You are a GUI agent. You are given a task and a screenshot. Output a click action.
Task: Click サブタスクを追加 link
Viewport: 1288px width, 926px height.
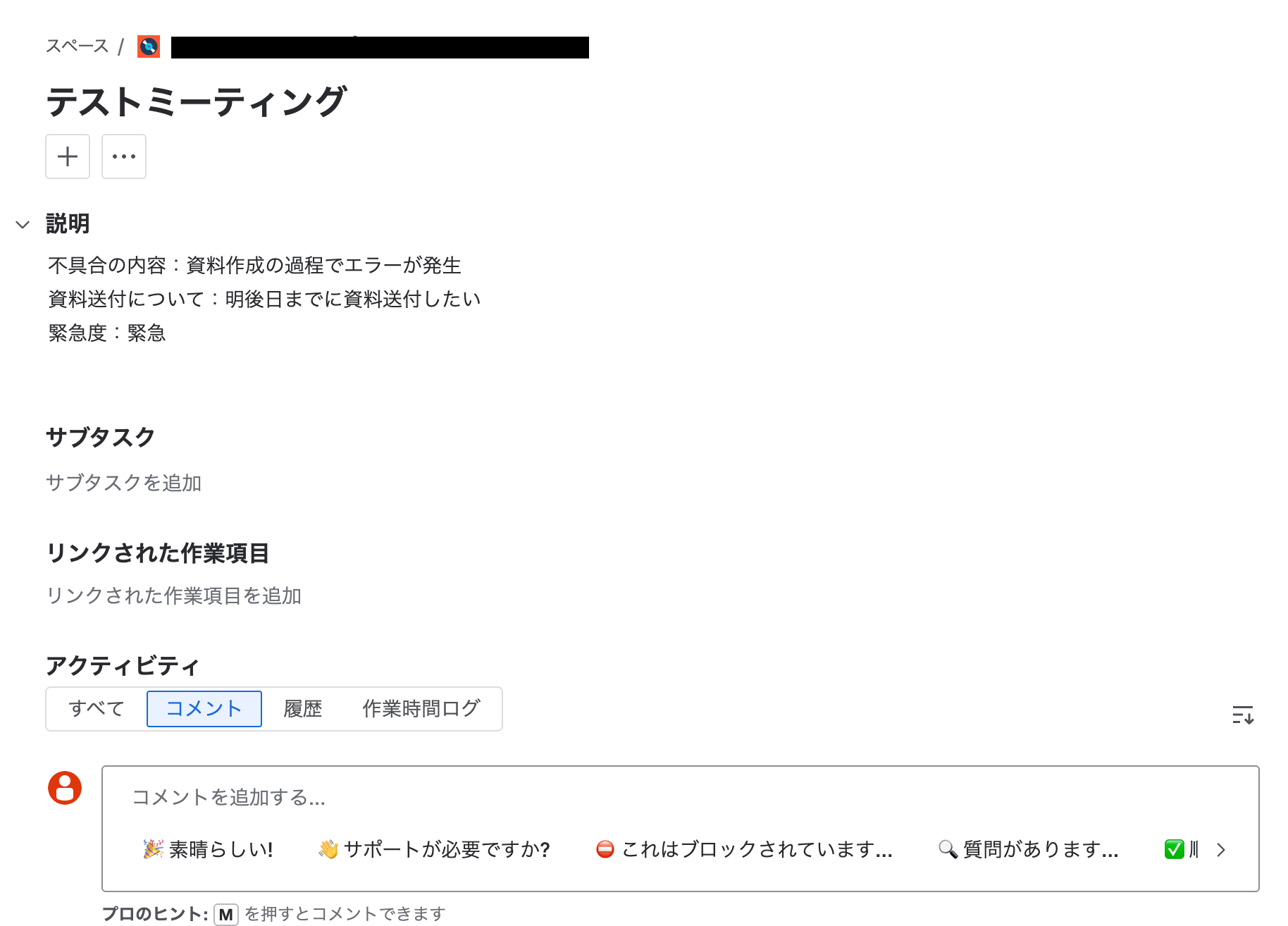(123, 483)
